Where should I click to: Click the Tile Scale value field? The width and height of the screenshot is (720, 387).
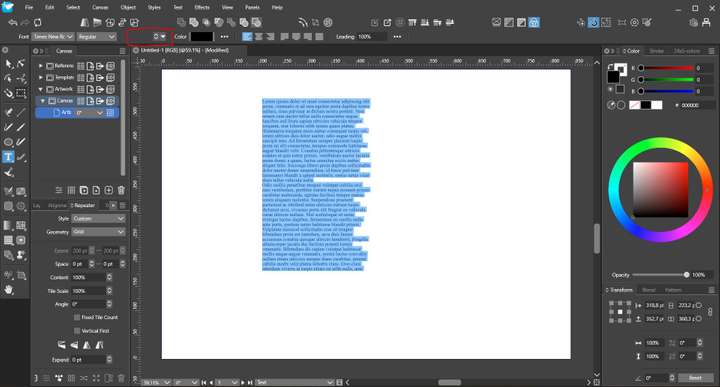point(88,291)
